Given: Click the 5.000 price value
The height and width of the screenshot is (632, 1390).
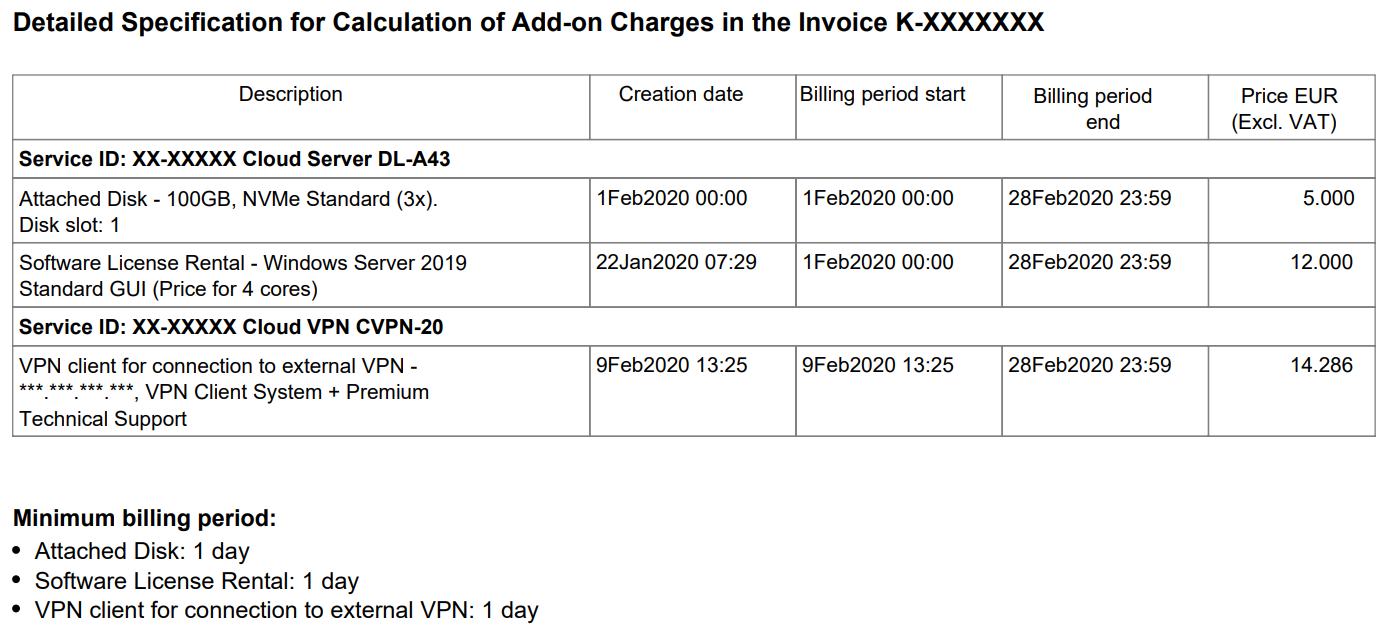Looking at the screenshot, I should [1328, 199].
